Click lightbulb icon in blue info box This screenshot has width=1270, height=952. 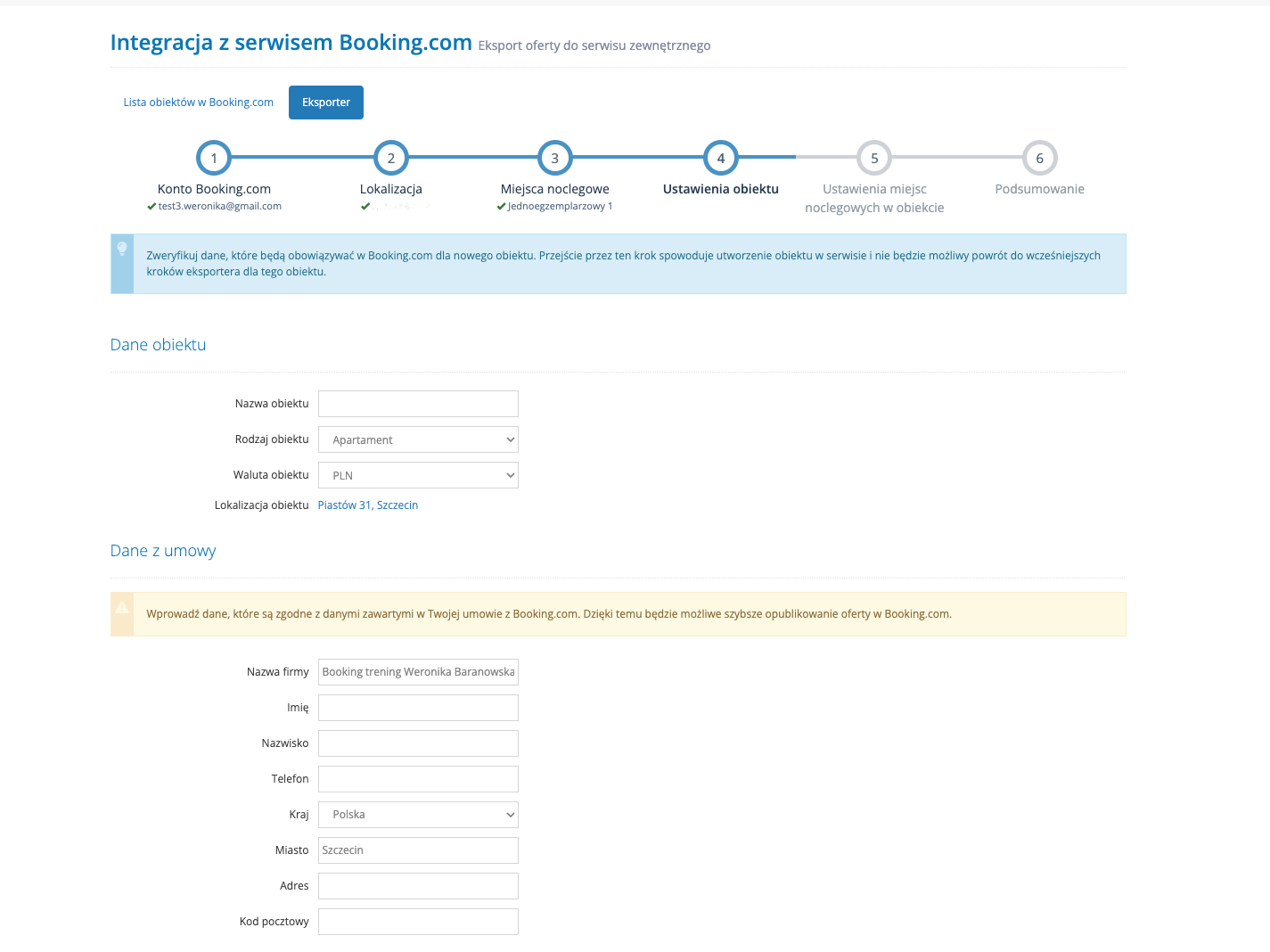point(122,249)
